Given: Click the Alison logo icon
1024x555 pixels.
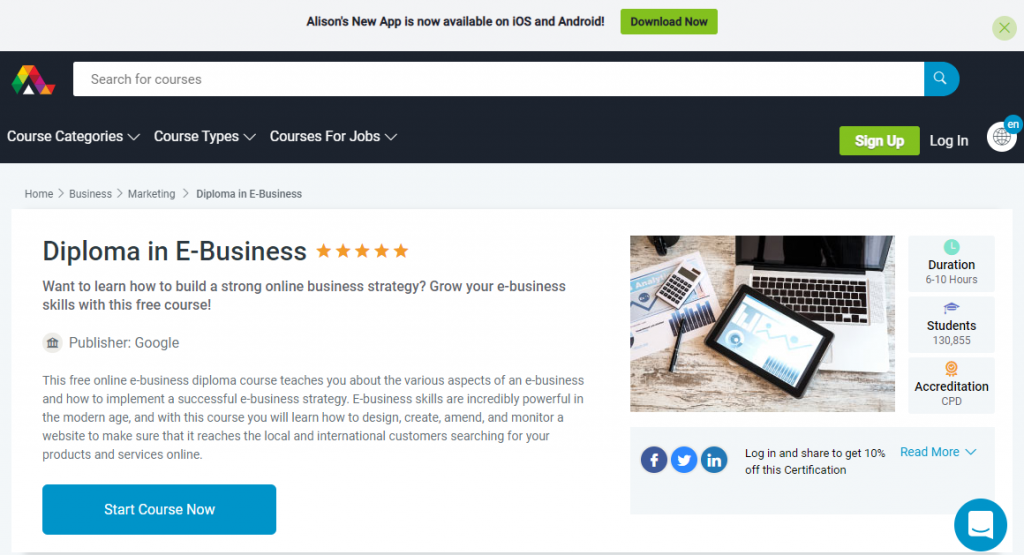Looking at the screenshot, I should pyautogui.click(x=33, y=80).
